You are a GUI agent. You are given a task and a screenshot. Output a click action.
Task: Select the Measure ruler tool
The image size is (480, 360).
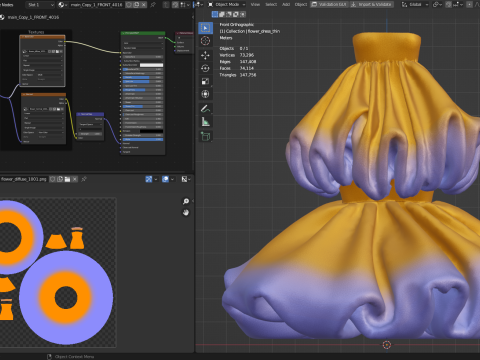pos(205,122)
